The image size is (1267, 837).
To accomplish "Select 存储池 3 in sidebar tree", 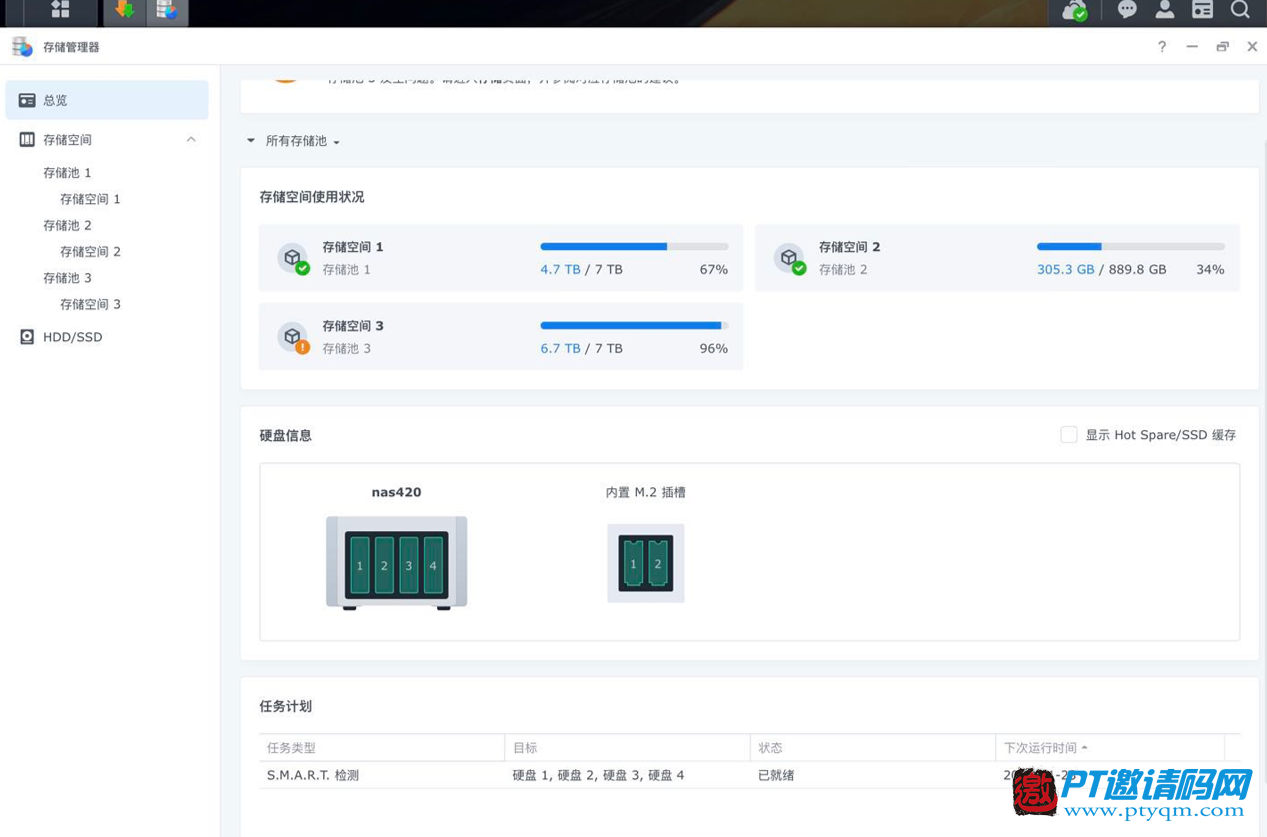I will 67,278.
